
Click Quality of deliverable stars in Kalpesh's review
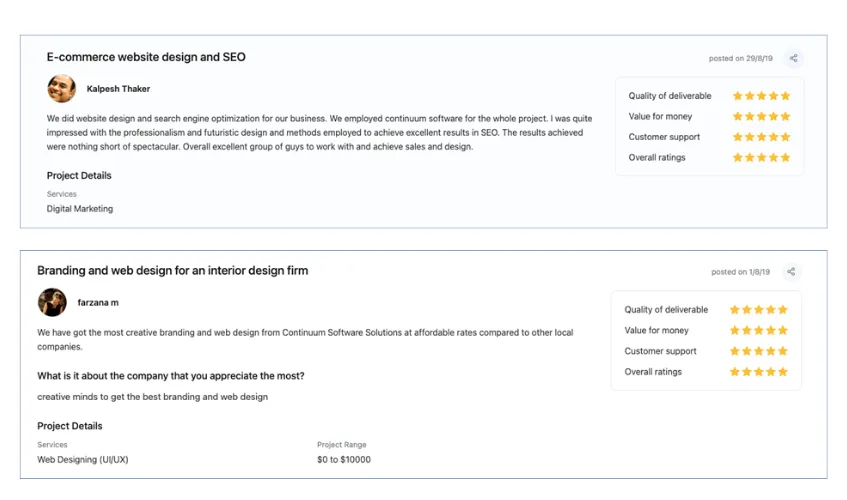[x=761, y=96]
